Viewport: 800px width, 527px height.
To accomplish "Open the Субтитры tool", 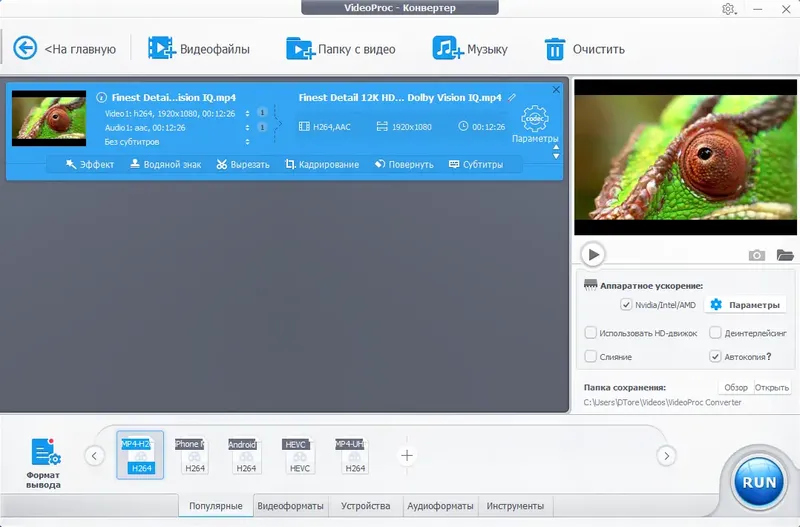I will pos(476,164).
